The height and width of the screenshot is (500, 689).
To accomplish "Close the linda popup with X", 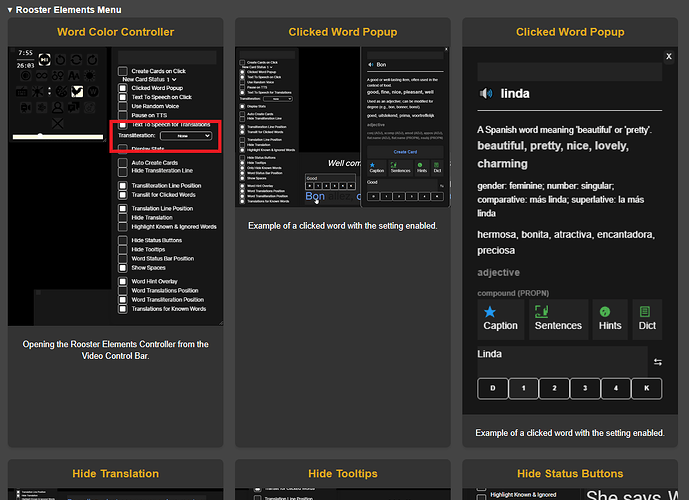I will pos(669,57).
